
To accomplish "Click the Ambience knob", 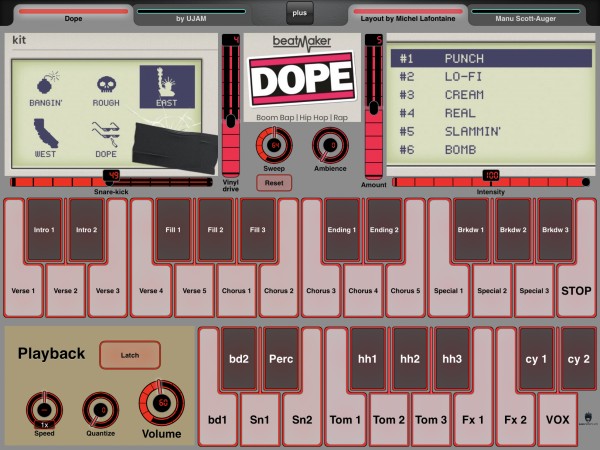I will pos(330,145).
